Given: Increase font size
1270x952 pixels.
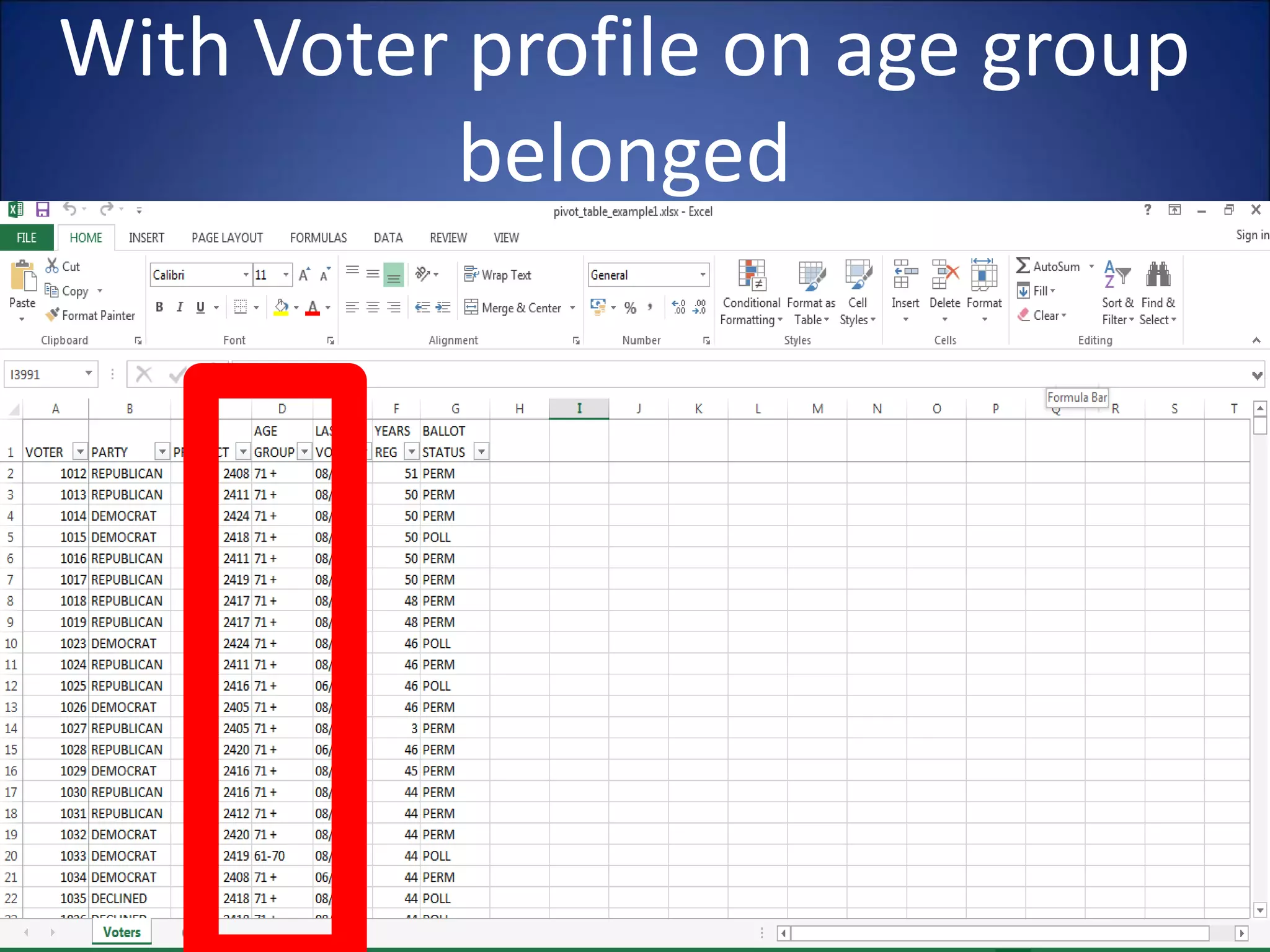Looking at the screenshot, I should pos(304,275).
